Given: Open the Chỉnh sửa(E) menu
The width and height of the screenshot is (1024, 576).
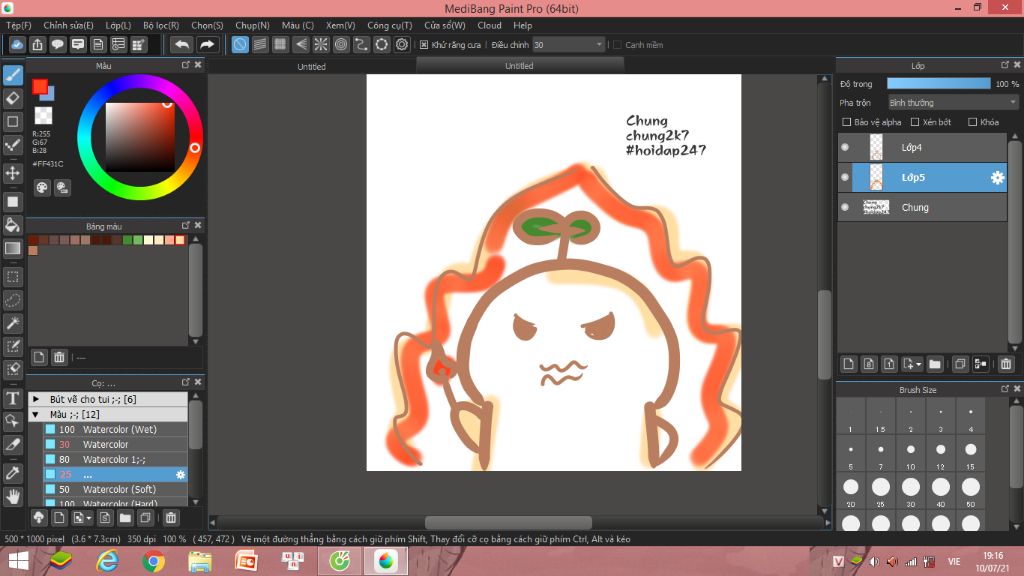Looking at the screenshot, I should 69,25.
